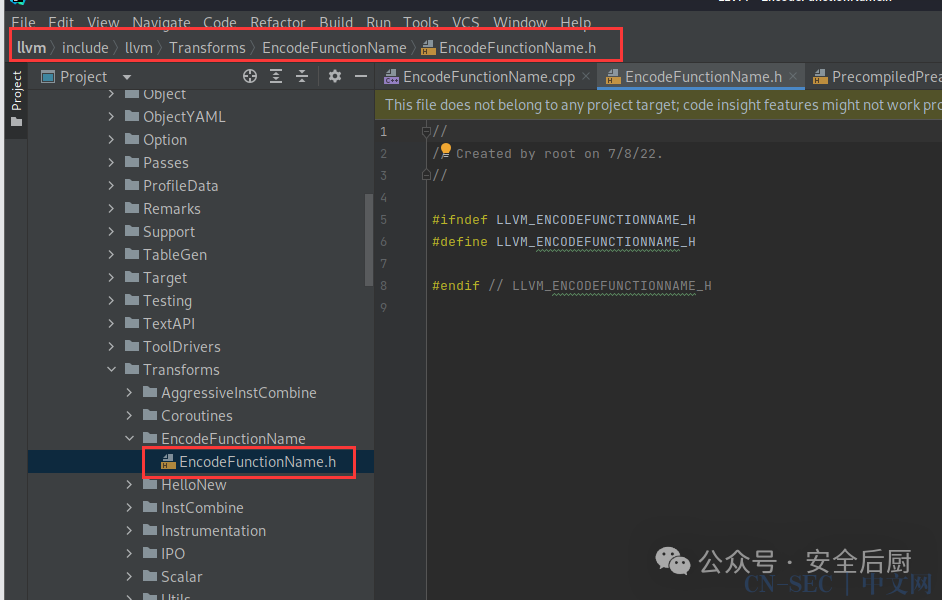This screenshot has width=942, height=600.
Task: Click the #endif line in editor
Action: pos(571,285)
